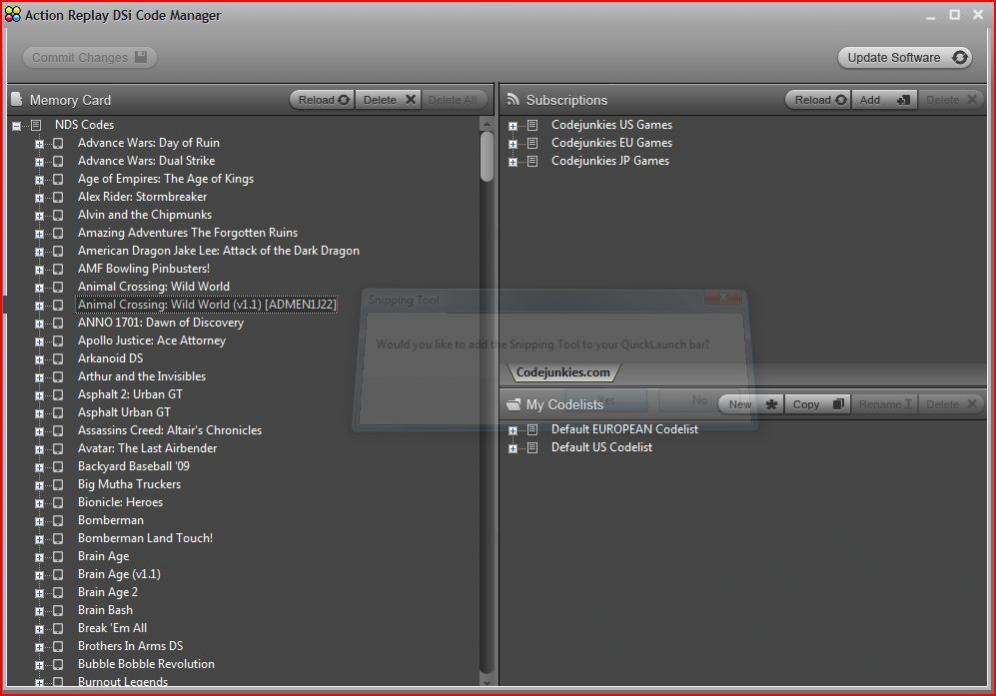Copy the selected codelist
This screenshot has width=996, height=696.
817,405
